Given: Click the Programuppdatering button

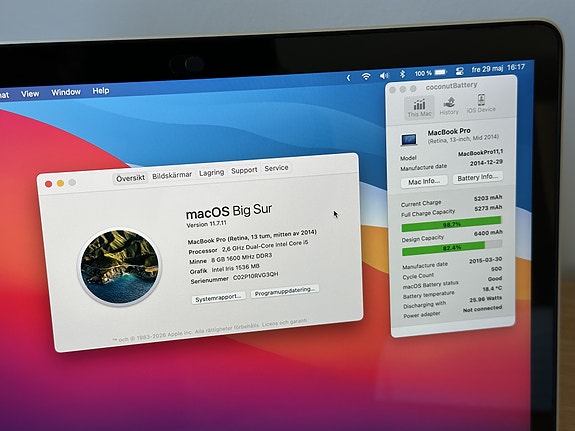Looking at the screenshot, I should tap(285, 292).
